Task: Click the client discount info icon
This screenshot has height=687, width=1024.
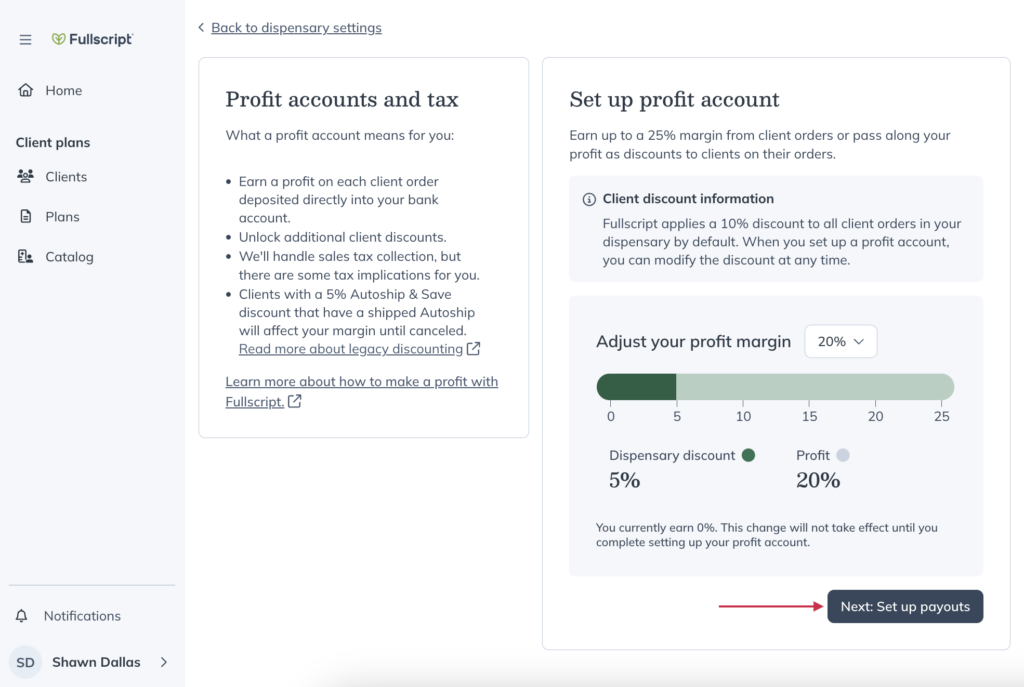Action: tap(589, 199)
